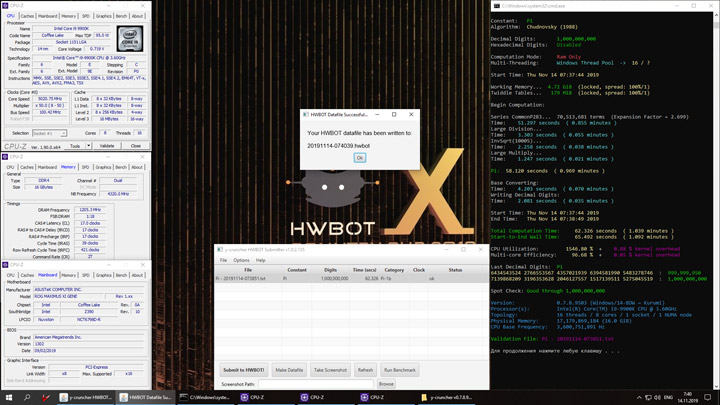Click cmd window scrollbar up arrow
Image resolution: width=720 pixels, height=405 pixels.
(x=716, y=15)
